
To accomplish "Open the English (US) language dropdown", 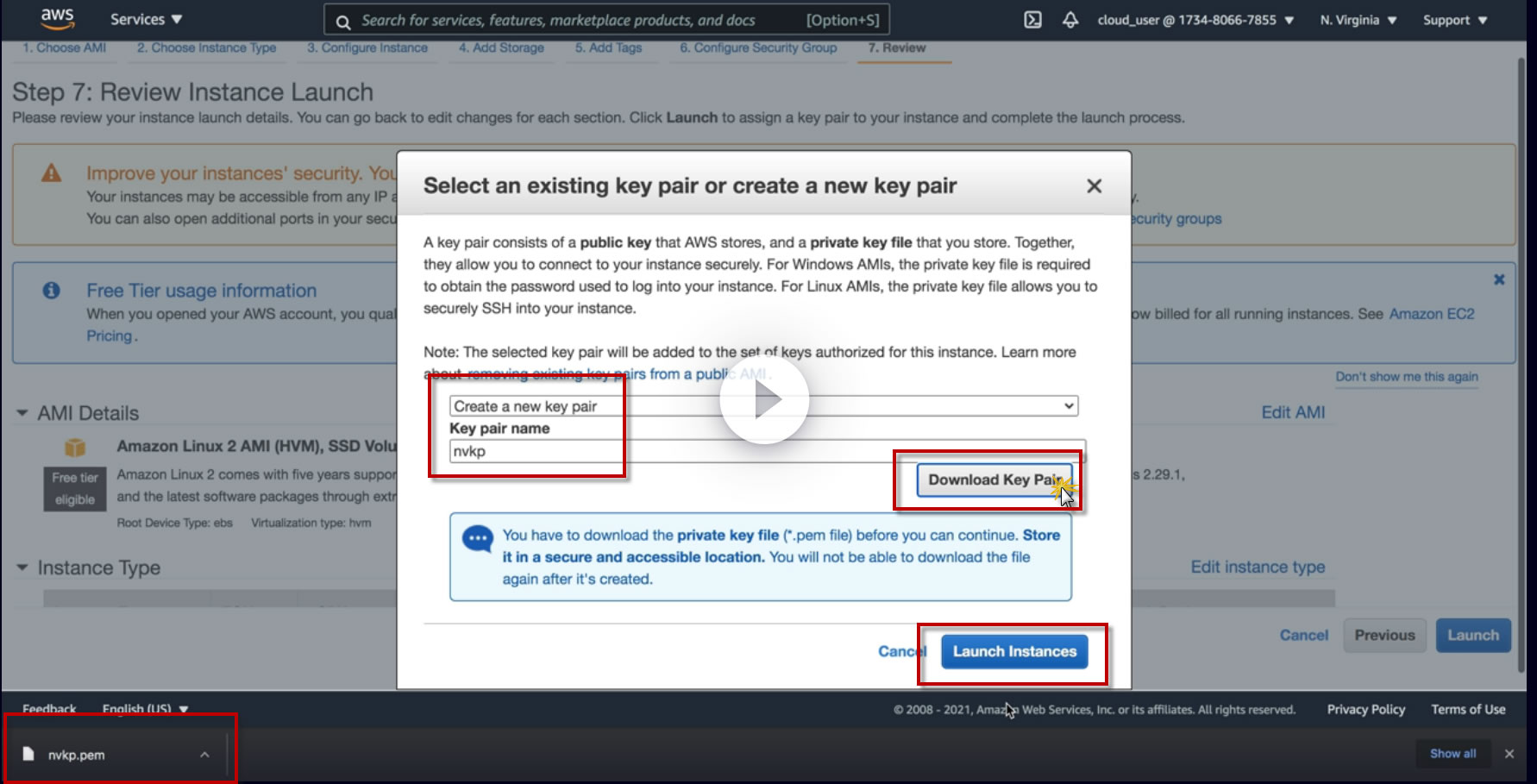I will pos(145,709).
